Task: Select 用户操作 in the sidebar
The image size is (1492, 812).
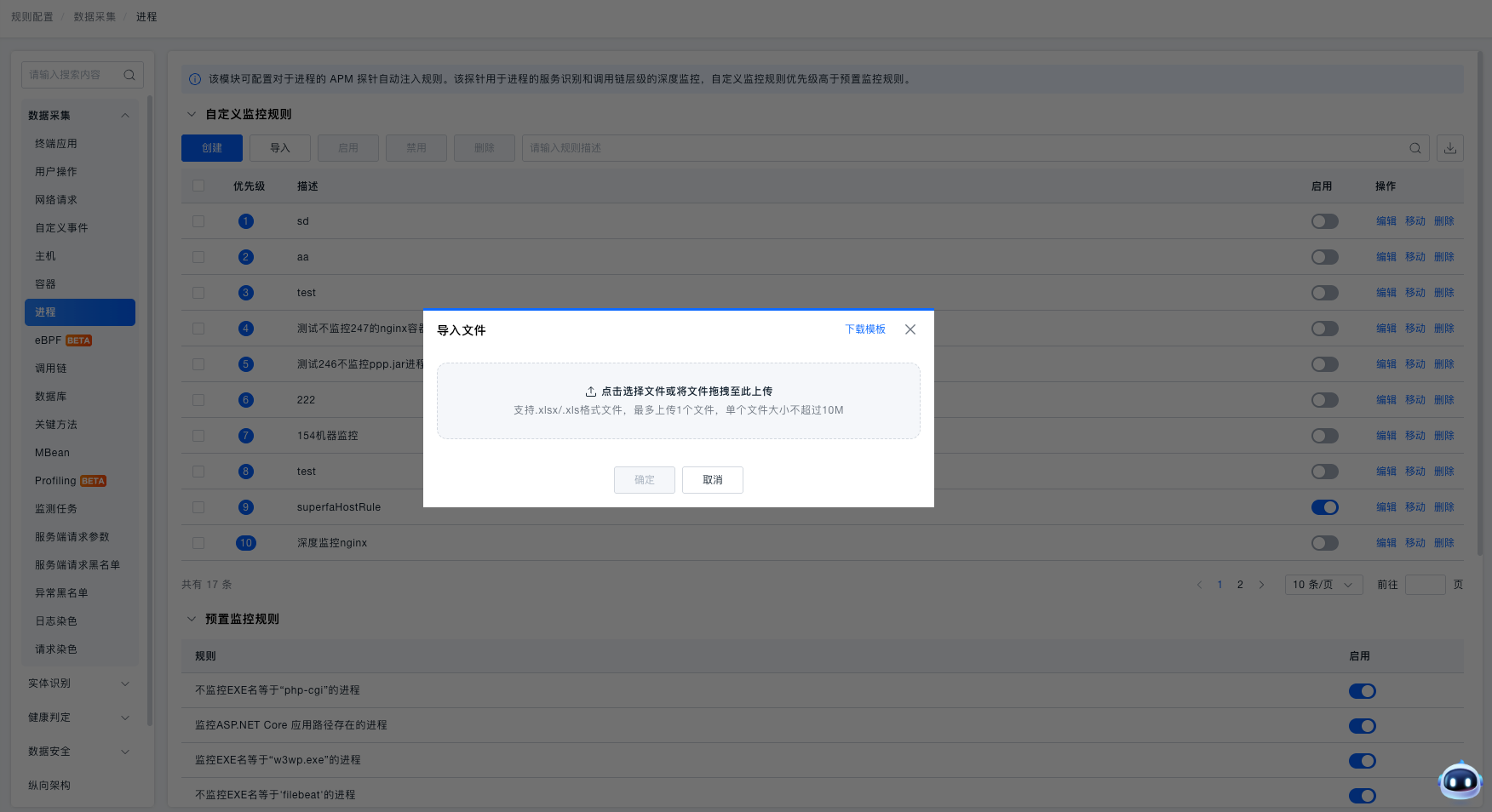Action: (x=80, y=172)
